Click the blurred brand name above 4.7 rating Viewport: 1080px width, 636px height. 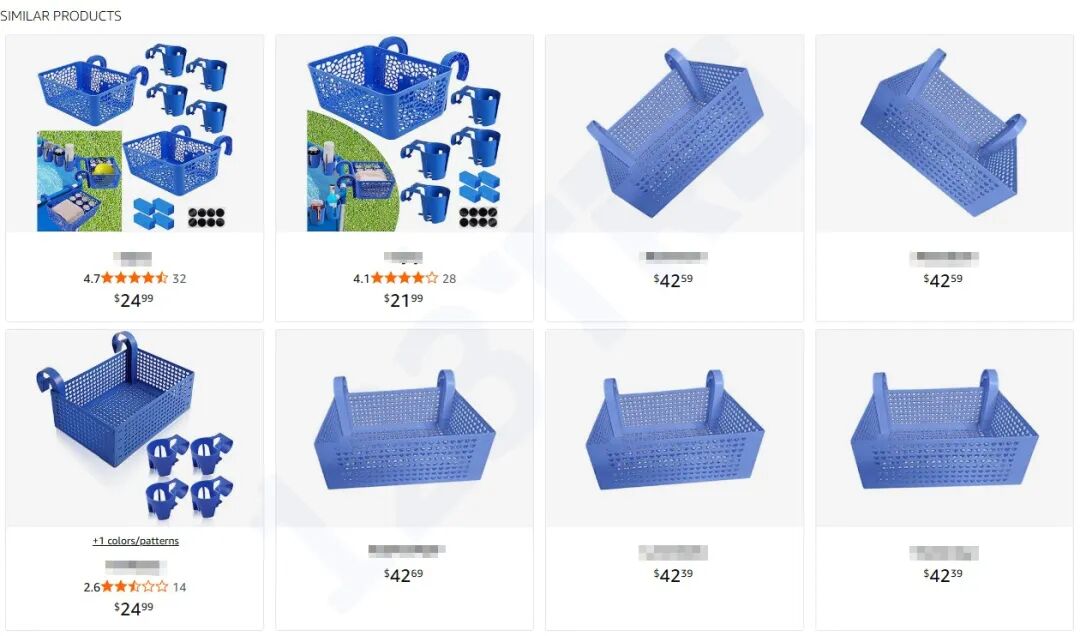coord(132,258)
